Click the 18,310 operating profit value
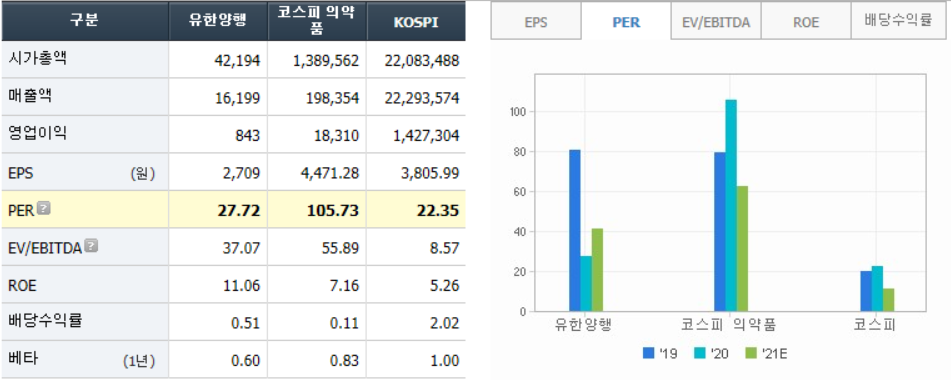This screenshot has height=380, width=951. [336, 136]
